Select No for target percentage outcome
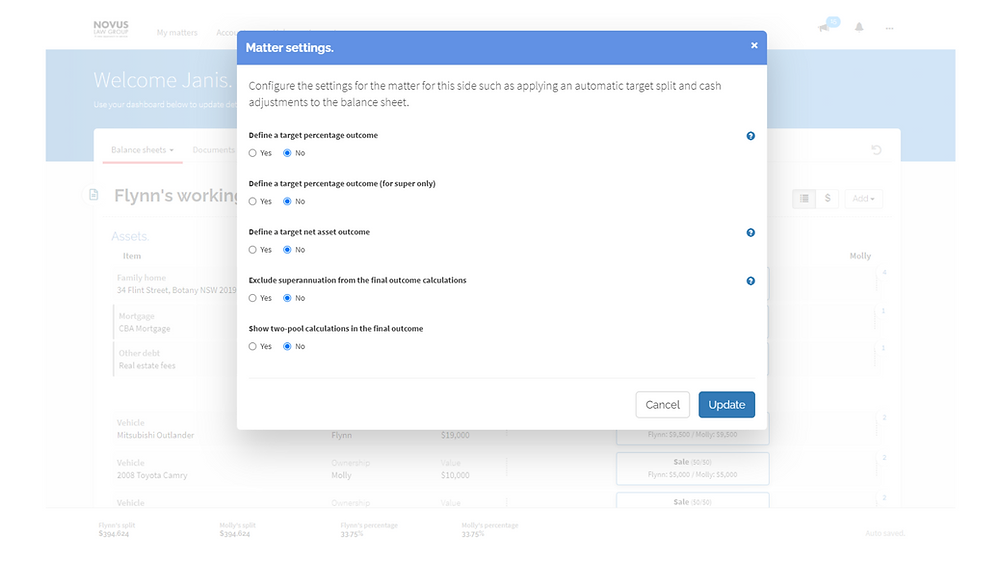The height and width of the screenshot is (563, 1000). [287, 153]
